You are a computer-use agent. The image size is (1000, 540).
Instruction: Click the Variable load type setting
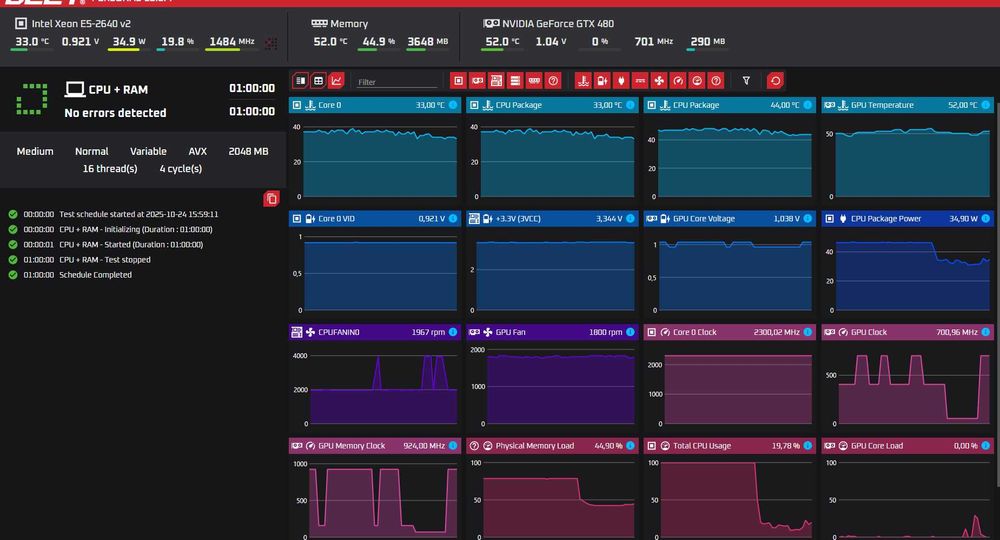(x=148, y=151)
